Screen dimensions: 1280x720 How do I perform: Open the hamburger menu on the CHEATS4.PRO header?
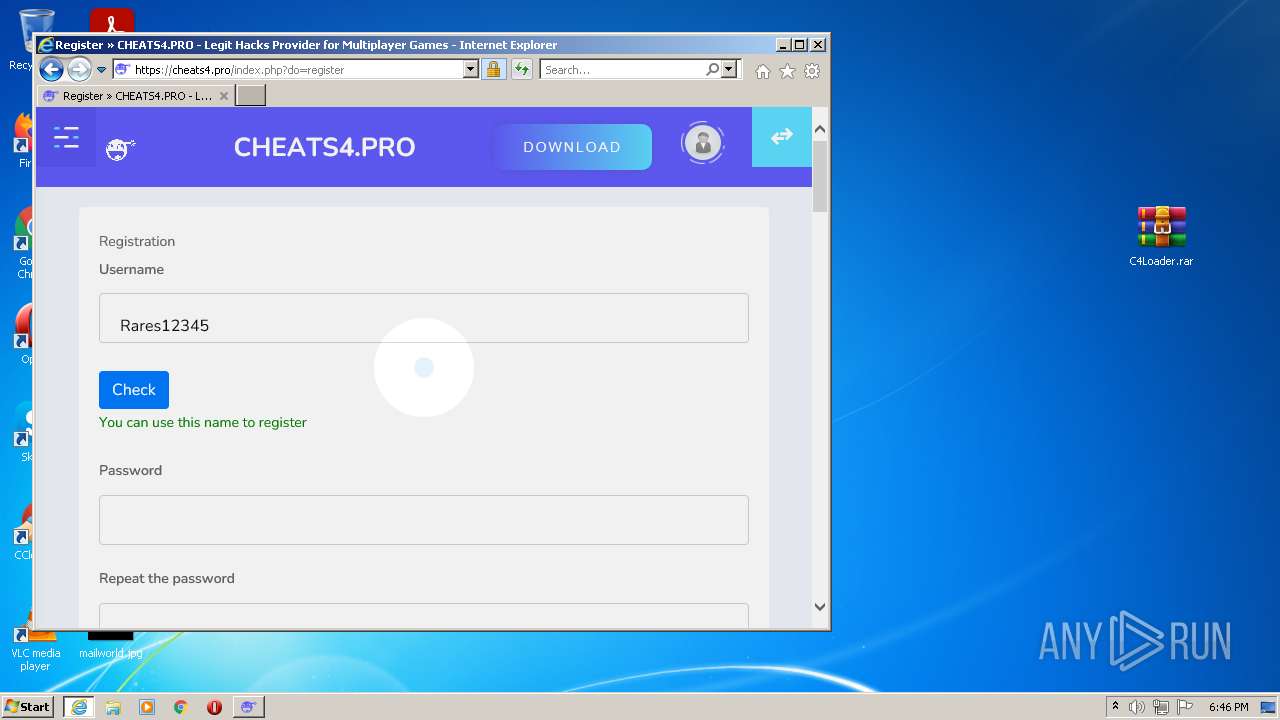click(x=67, y=138)
